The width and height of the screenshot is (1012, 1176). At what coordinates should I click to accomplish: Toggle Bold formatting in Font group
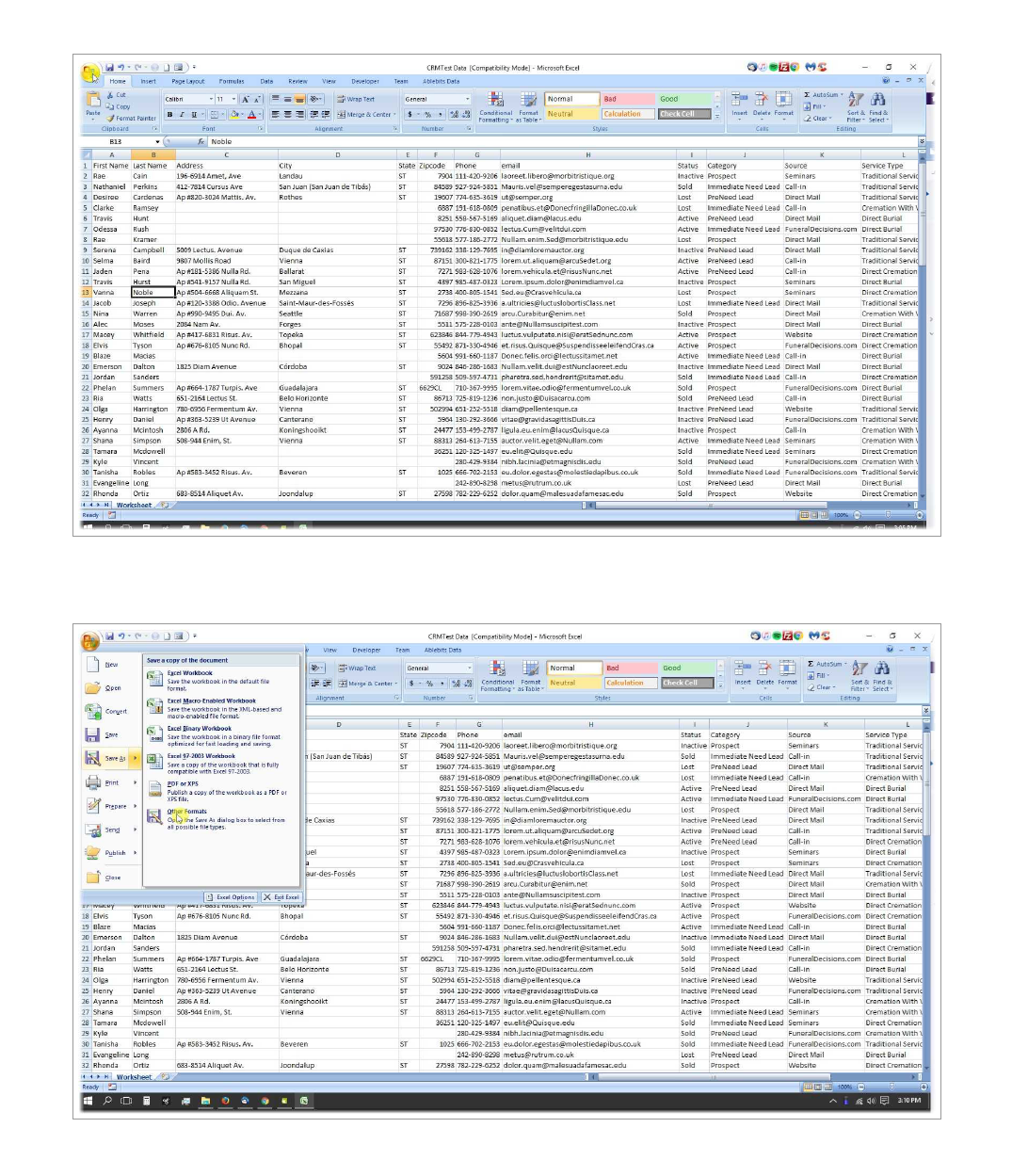170,115
